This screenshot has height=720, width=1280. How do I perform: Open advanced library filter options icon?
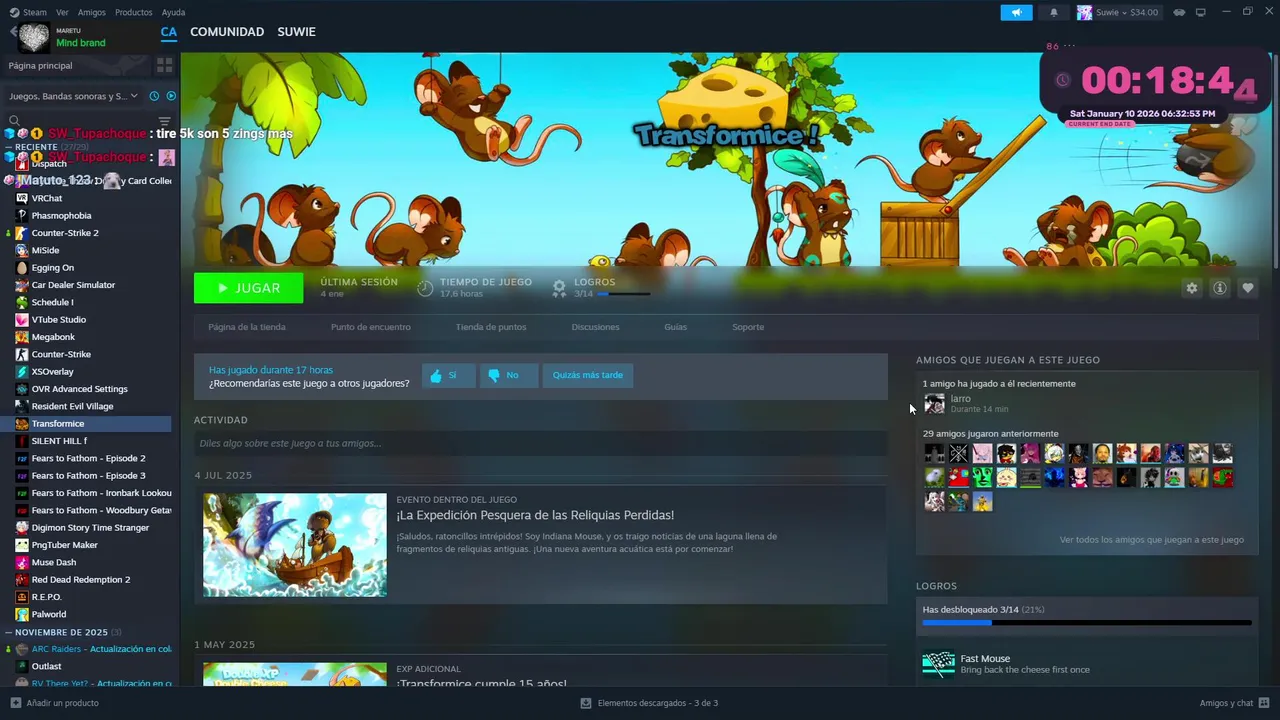[165, 121]
